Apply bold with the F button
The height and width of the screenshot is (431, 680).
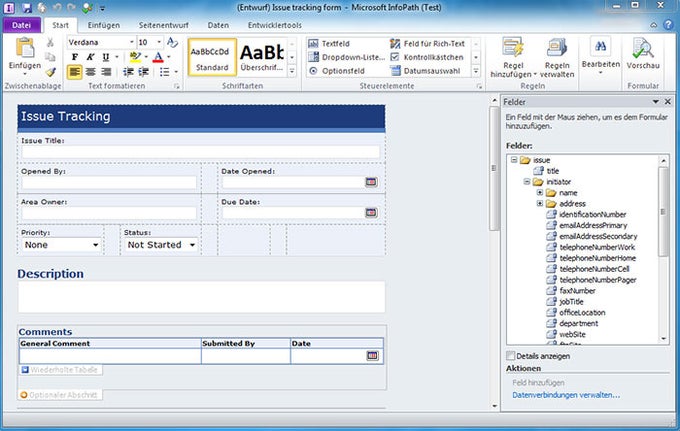pos(75,57)
